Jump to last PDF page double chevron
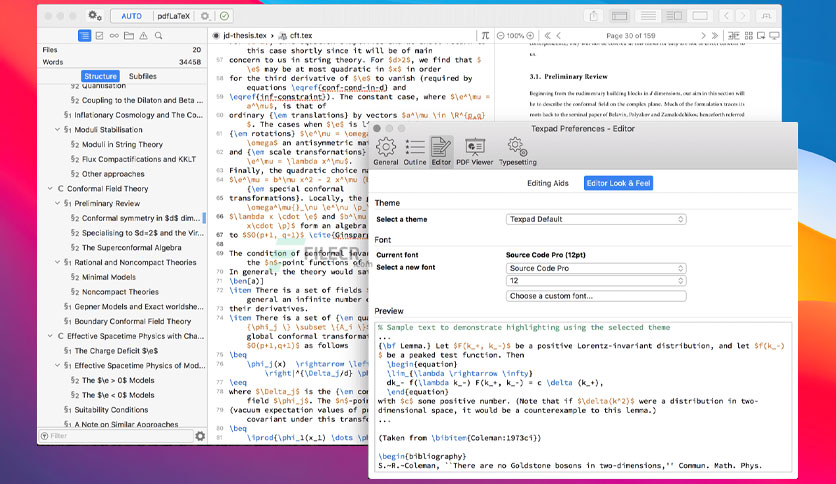Viewport: 836px width, 484px height. 715,36
